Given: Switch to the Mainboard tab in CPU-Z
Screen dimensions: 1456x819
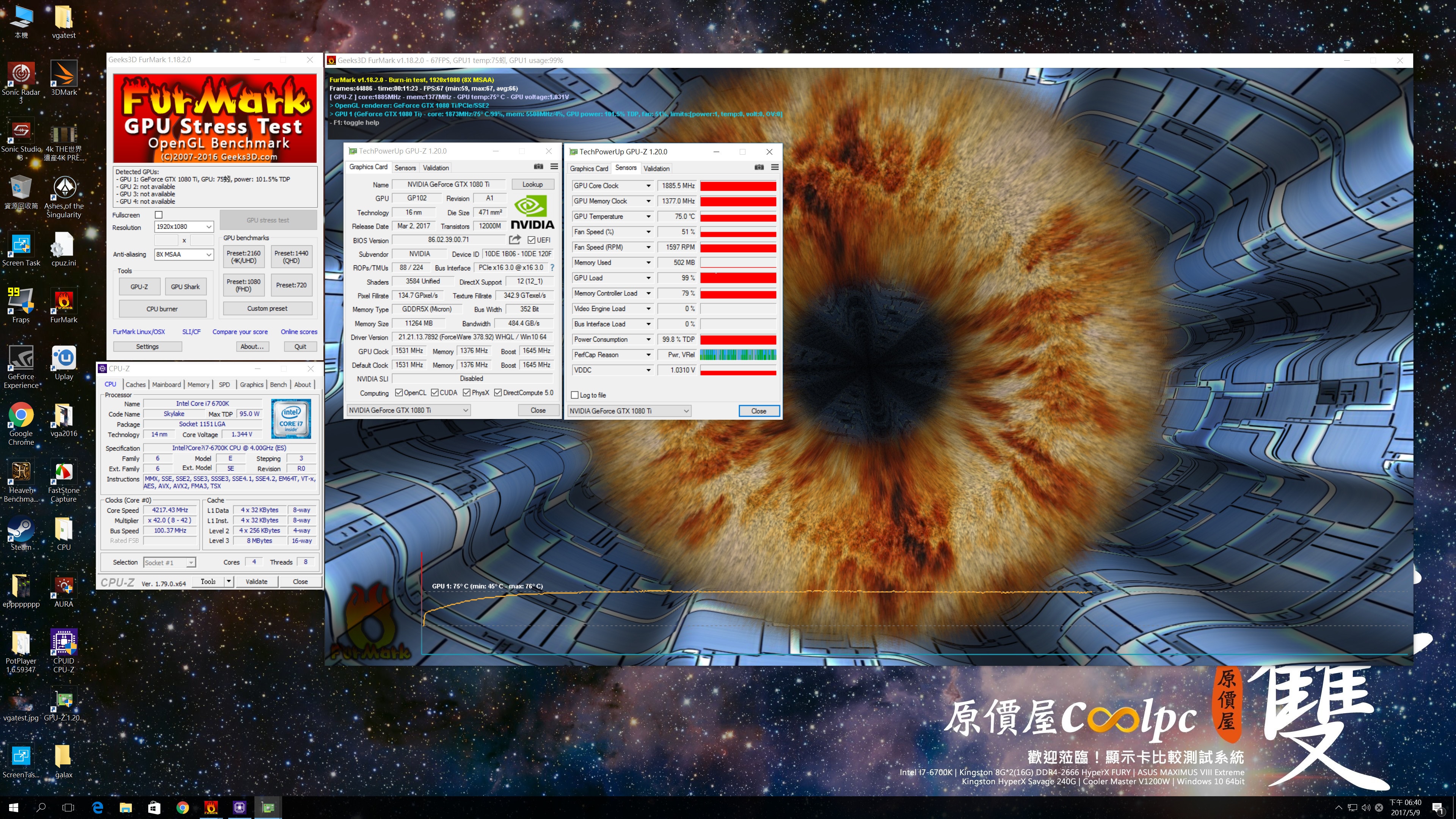Looking at the screenshot, I should coord(166,384).
